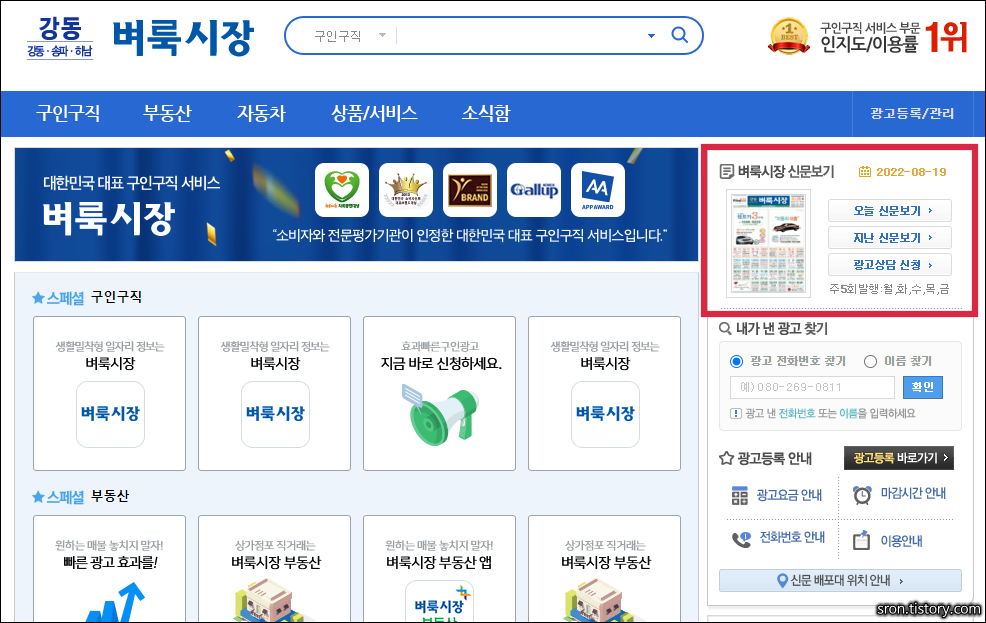986x623 pixels.
Task: Open the 이용안내 link
Action: [x=901, y=541]
